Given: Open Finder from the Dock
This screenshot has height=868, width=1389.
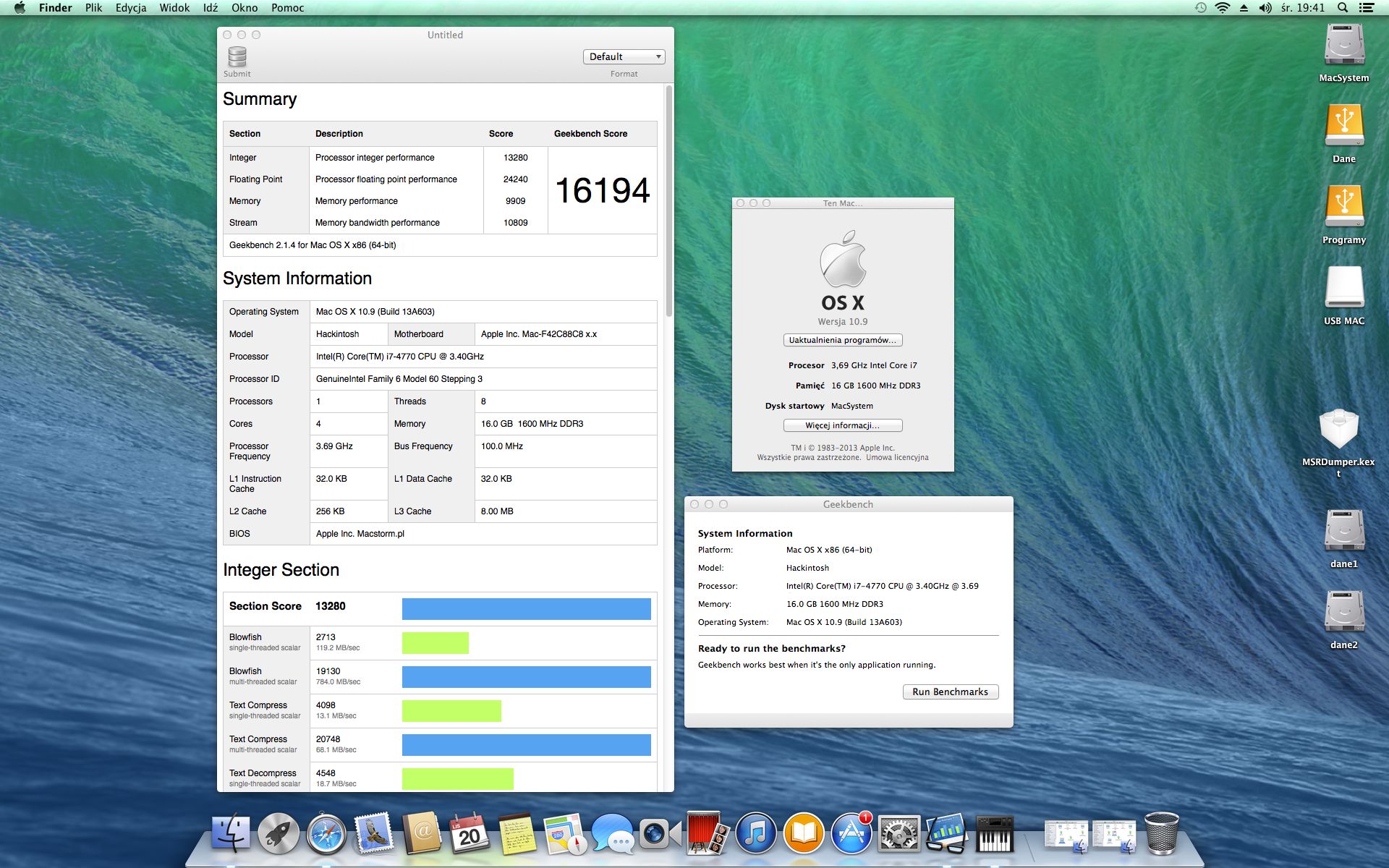Looking at the screenshot, I should pyautogui.click(x=231, y=833).
